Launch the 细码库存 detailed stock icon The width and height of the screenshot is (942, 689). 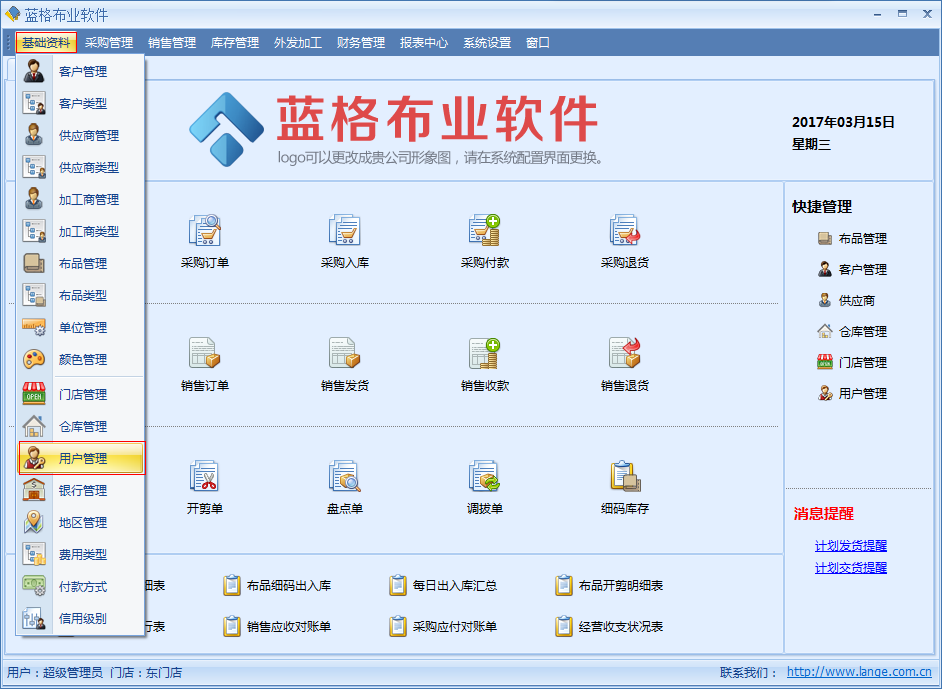pos(625,478)
